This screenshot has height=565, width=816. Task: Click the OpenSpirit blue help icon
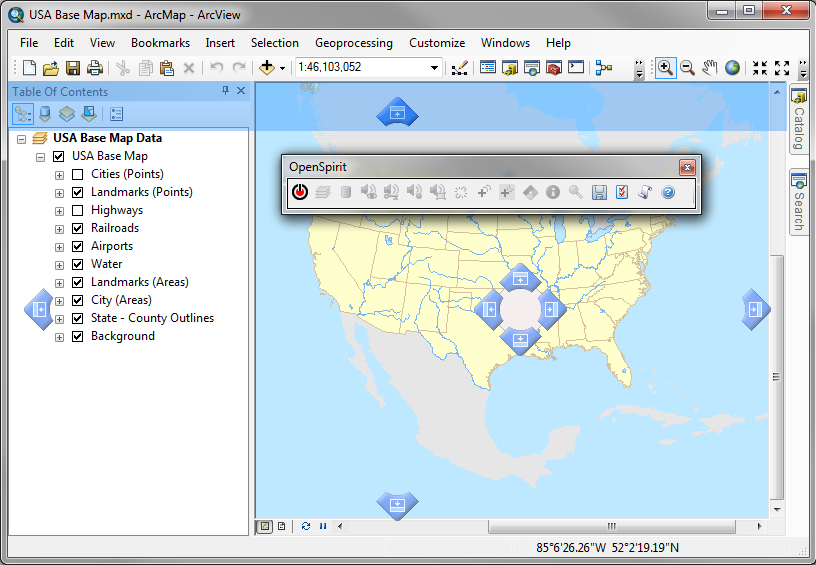pyautogui.click(x=668, y=192)
